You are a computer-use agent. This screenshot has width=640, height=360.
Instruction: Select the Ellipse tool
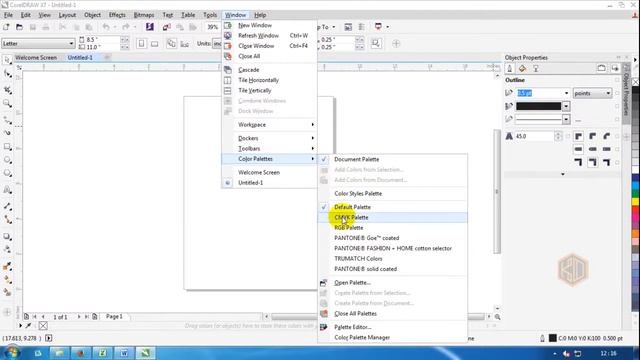point(7,160)
